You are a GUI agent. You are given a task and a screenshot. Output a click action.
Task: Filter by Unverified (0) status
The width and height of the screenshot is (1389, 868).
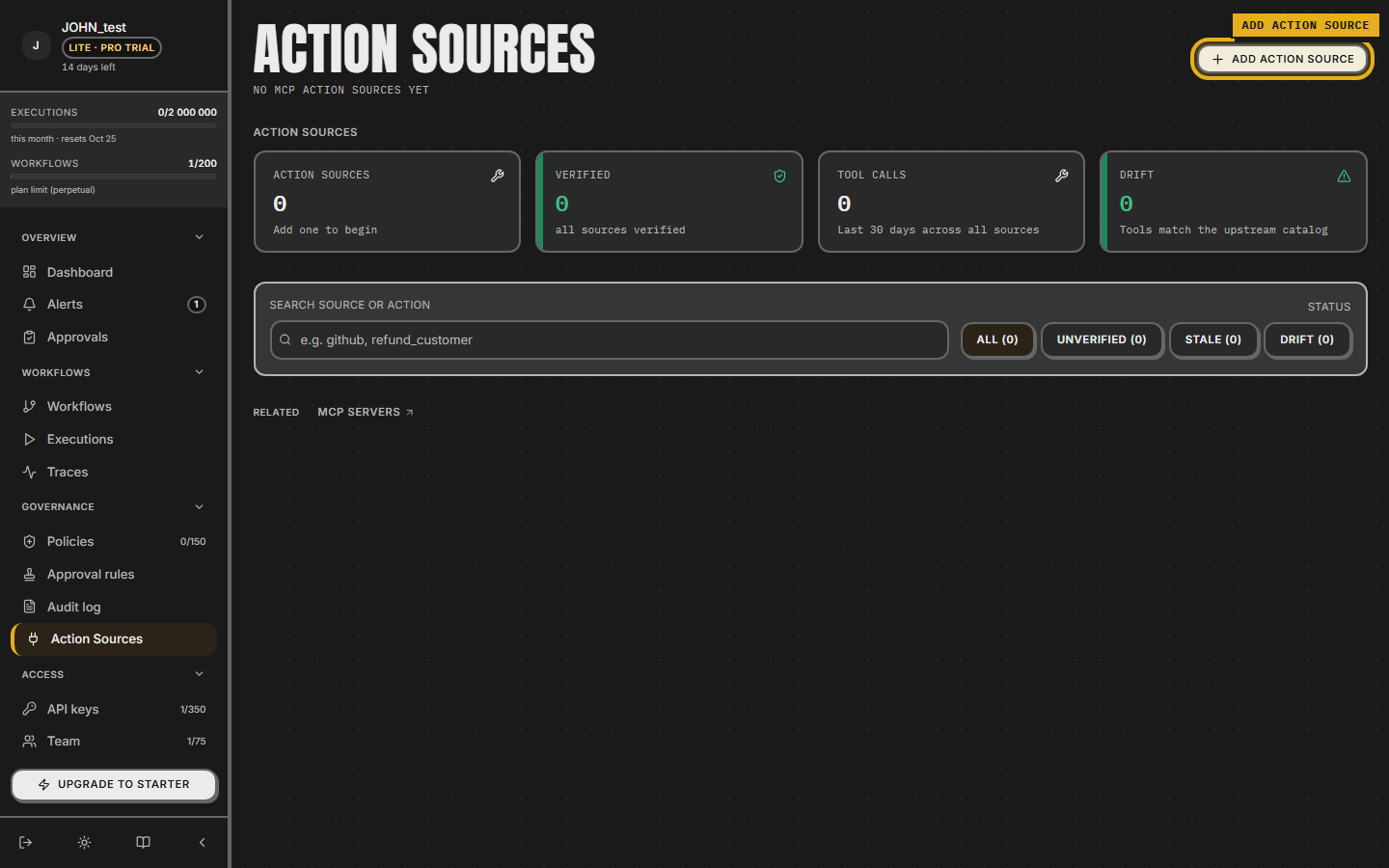tap(1102, 339)
